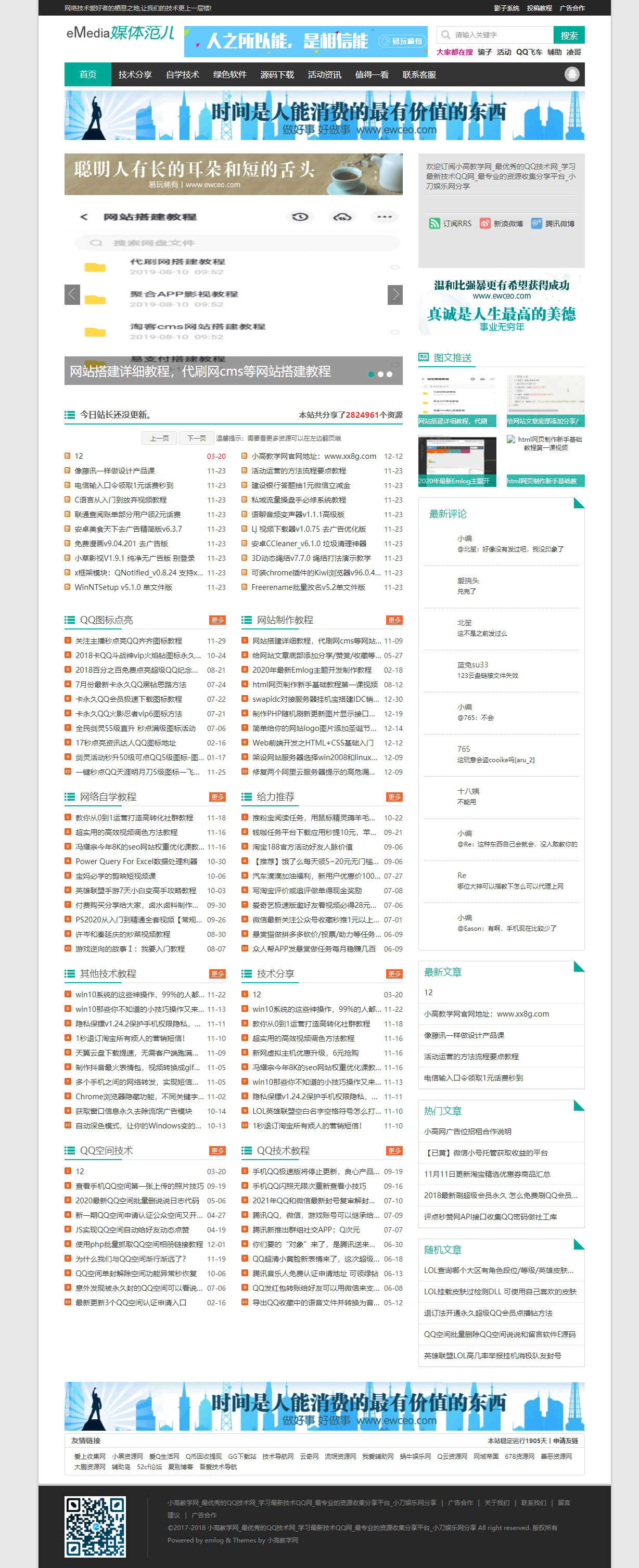The width and height of the screenshot is (639, 1568).
Task: Click the search magnifier icon
Action: [x=446, y=35]
